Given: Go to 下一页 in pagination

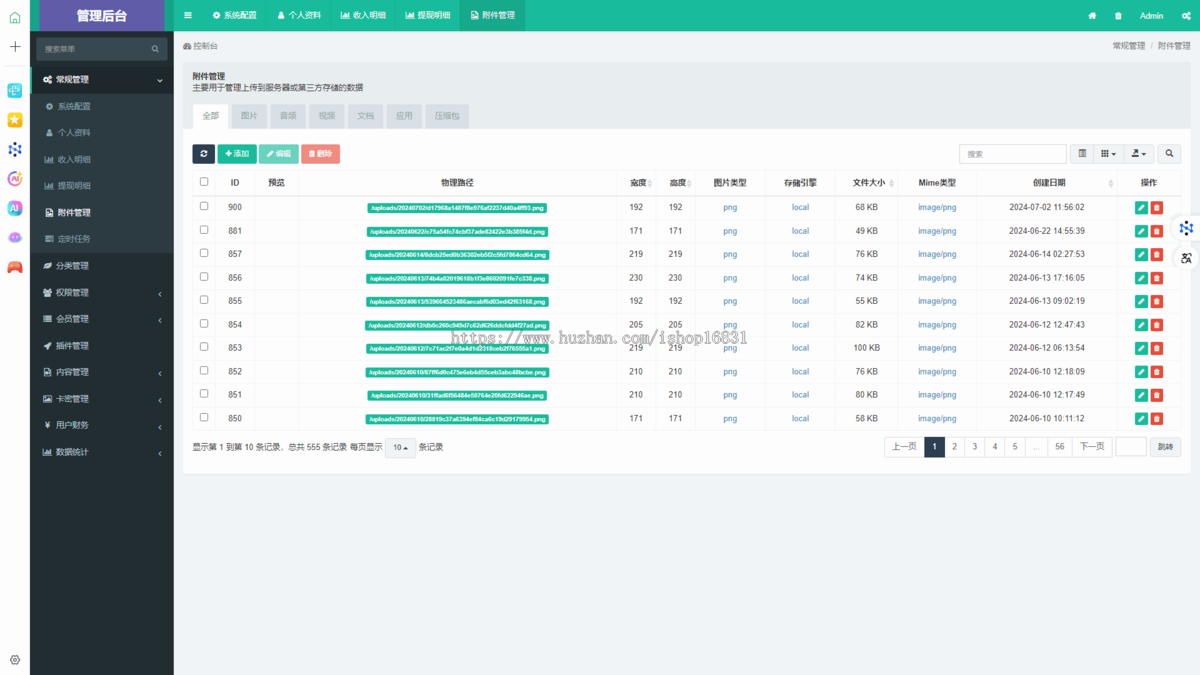Looking at the screenshot, I should 1092,447.
